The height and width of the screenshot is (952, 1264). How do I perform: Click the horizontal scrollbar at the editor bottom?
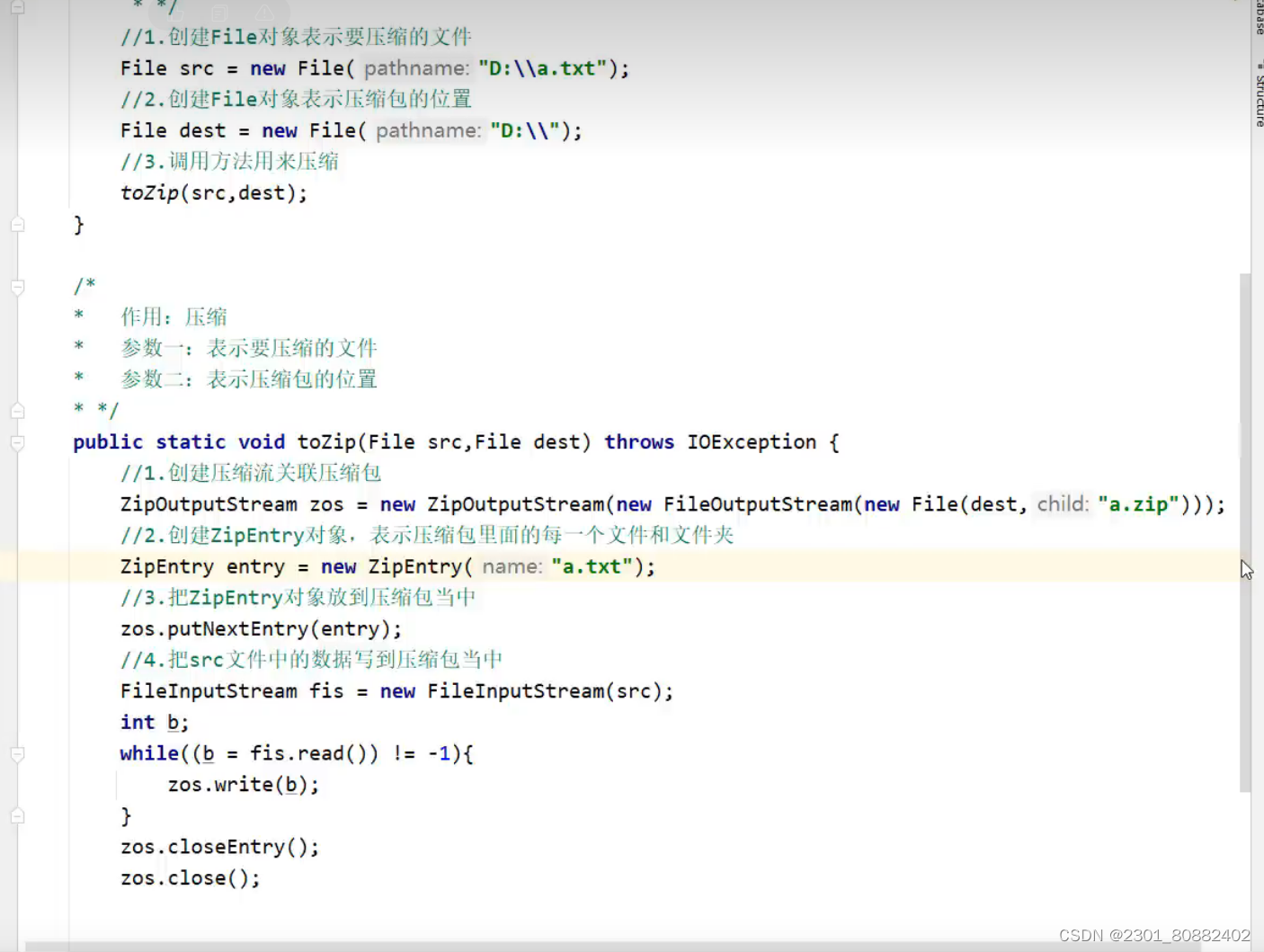tap(613, 947)
